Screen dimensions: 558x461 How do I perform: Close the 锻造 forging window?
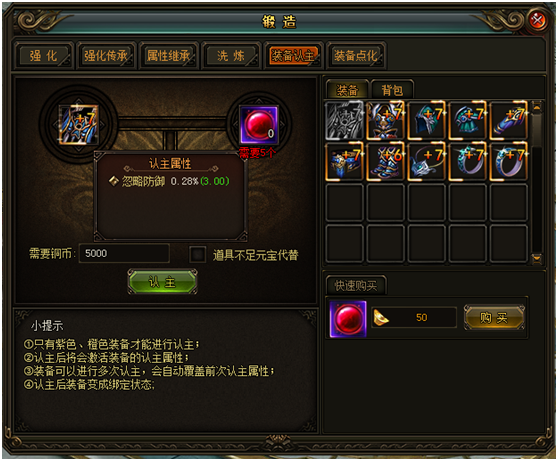537,20
